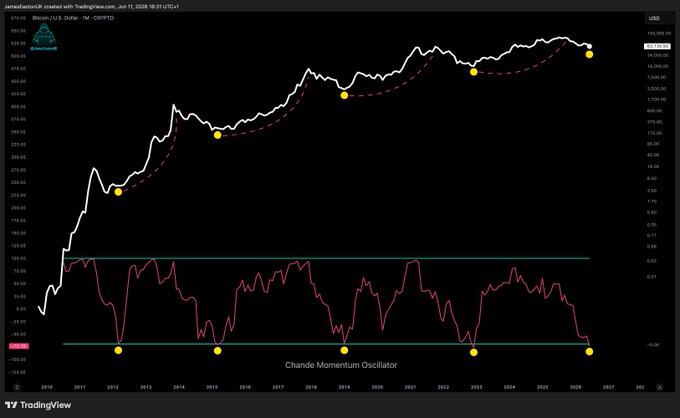Click the yellow dot under the 2012 price low
Image resolution: width=680 pixels, height=418 pixels.
coord(118,192)
